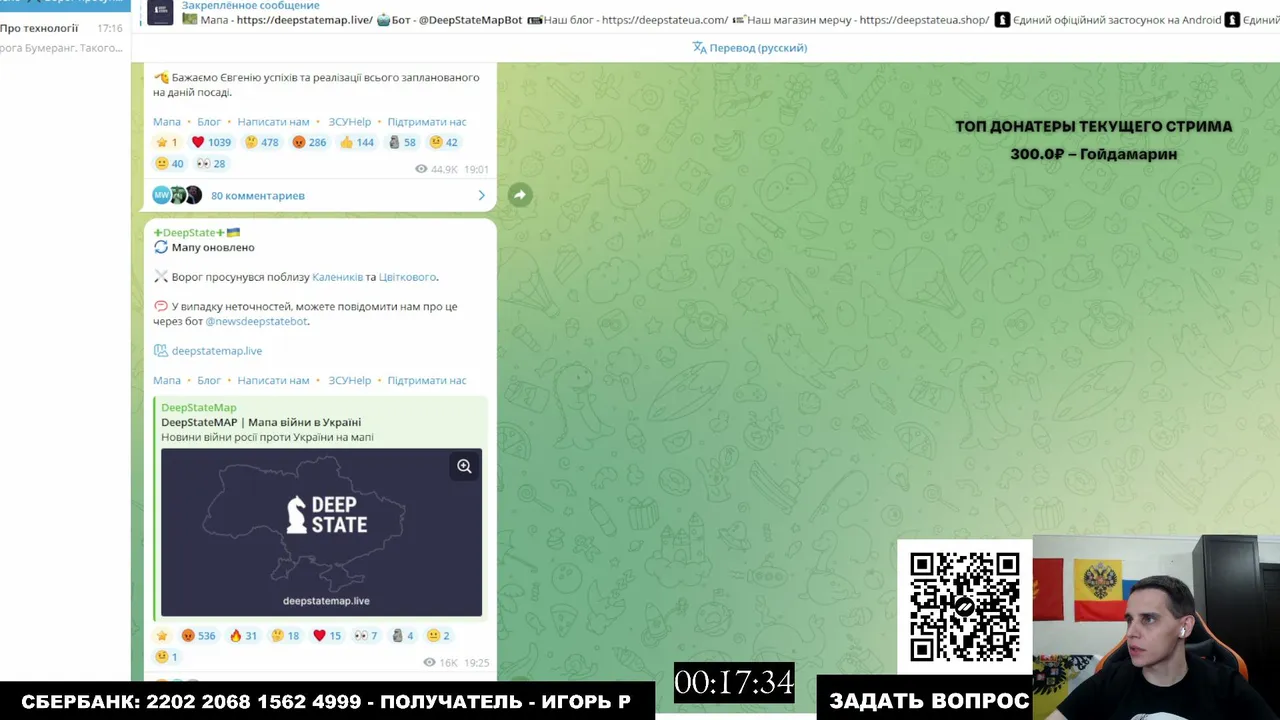Open pinned message channel thumbnail
This screenshot has width=1280, height=720.
coord(160,12)
